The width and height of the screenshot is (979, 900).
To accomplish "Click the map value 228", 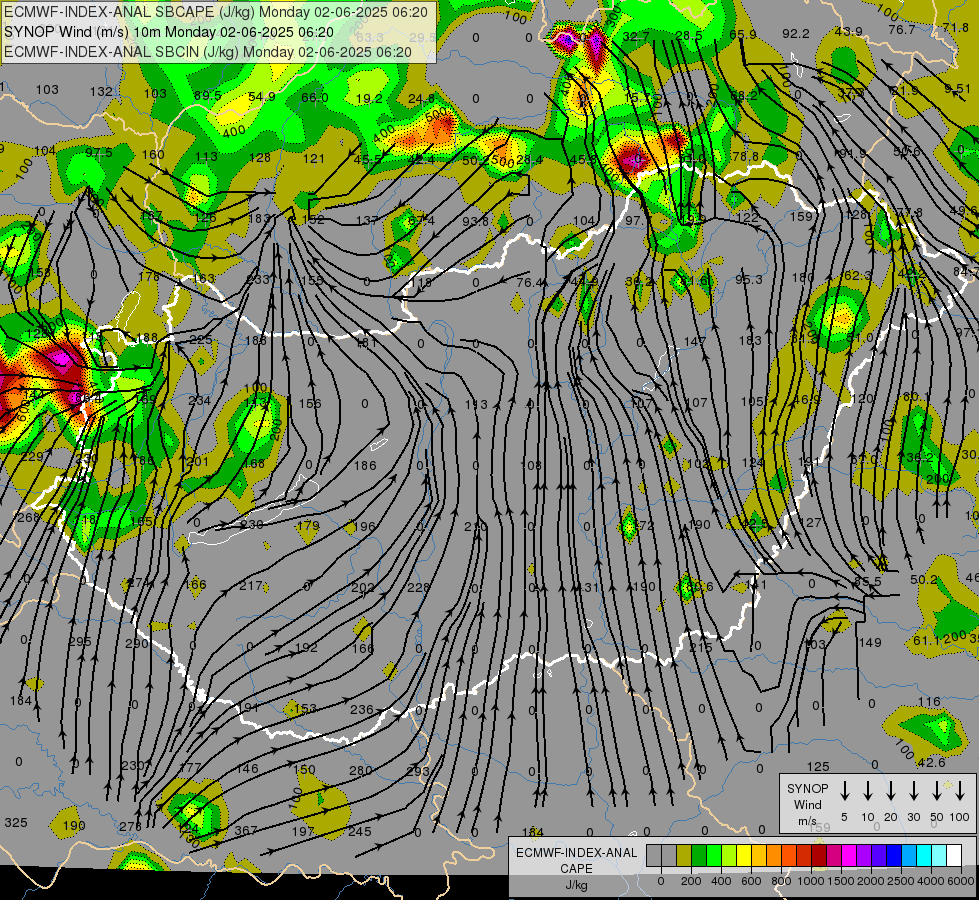I will pos(418,587).
